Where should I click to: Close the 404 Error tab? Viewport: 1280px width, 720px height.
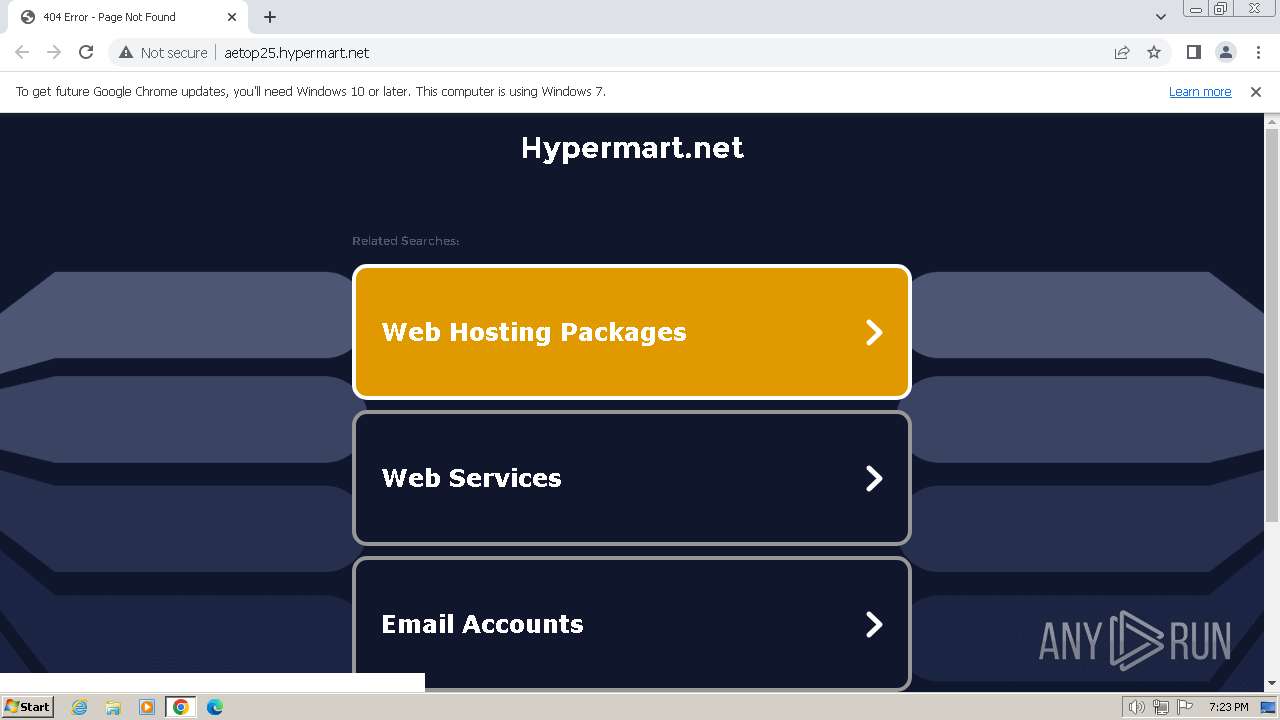[x=232, y=17]
